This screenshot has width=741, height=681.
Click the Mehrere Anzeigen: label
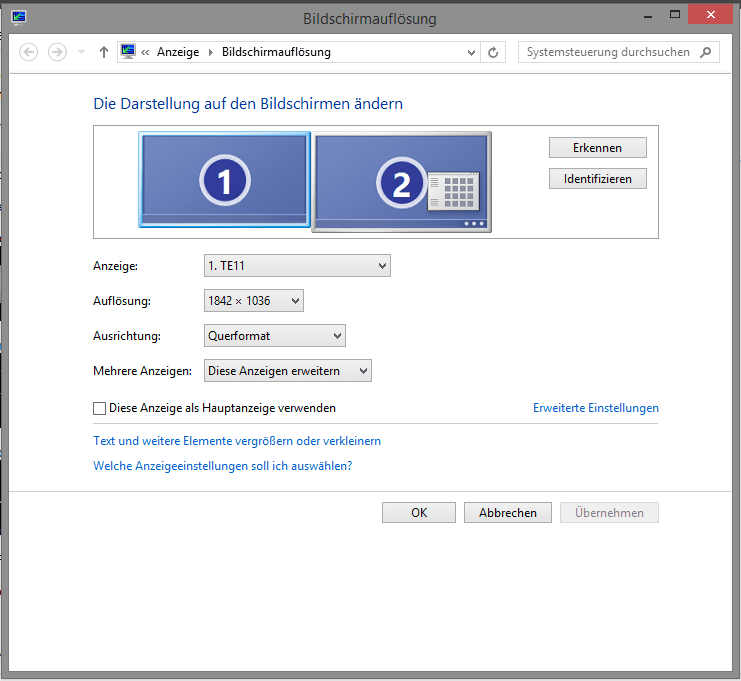pyautogui.click(x=142, y=371)
